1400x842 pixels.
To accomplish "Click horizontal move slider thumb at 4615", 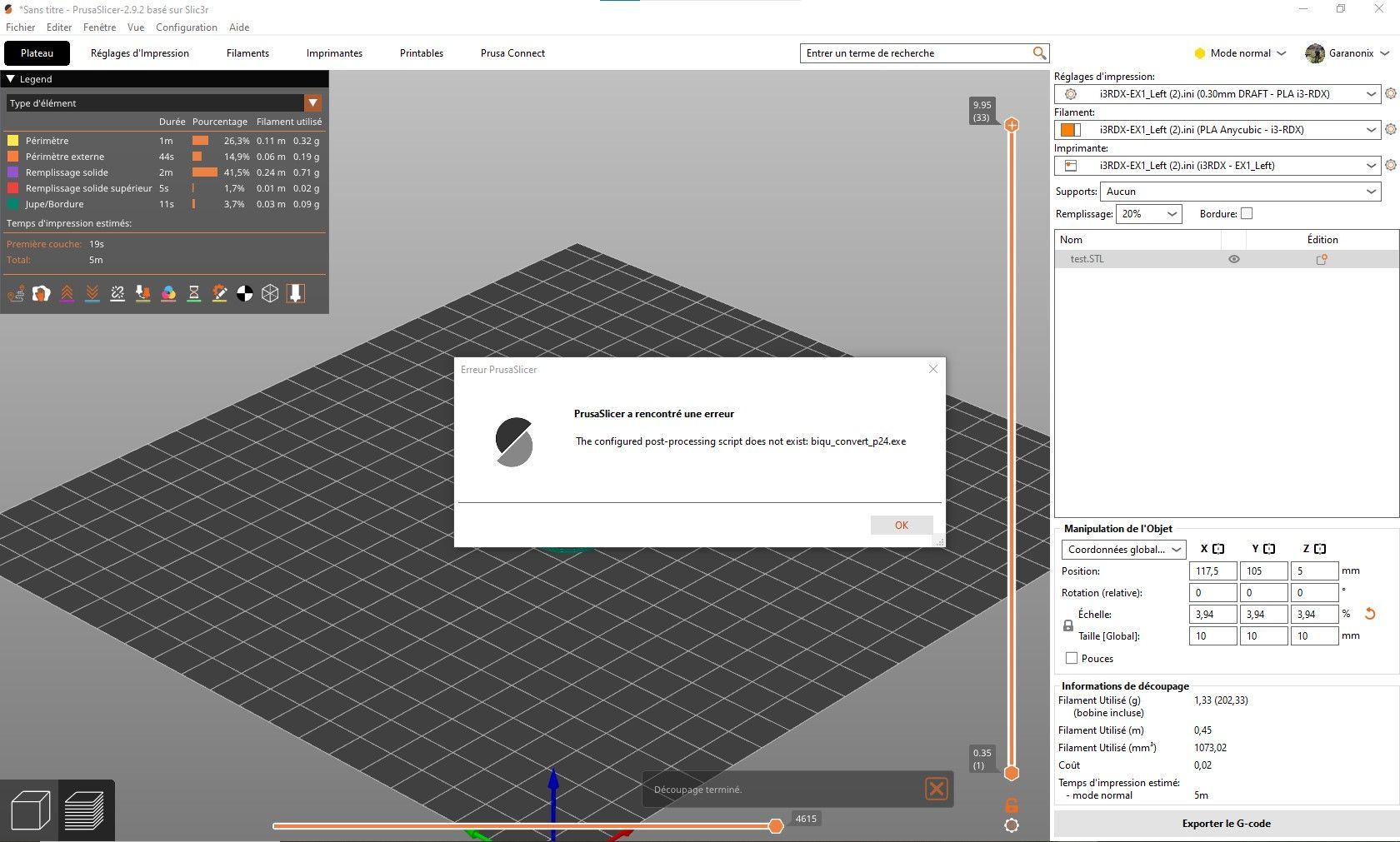I will coord(776,825).
